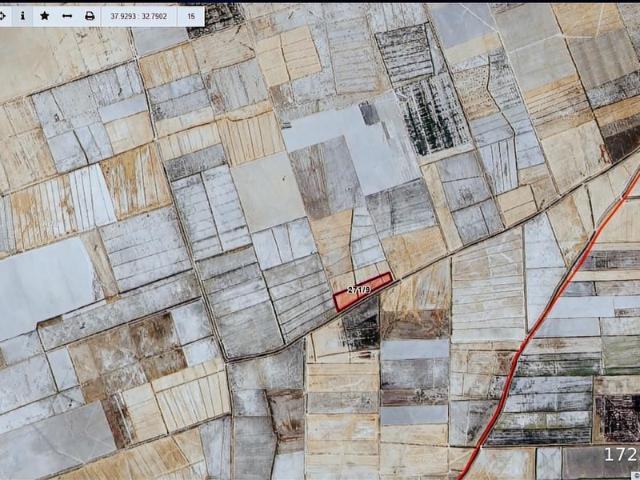
Task: Click the star favorites icon
Action: point(44,16)
